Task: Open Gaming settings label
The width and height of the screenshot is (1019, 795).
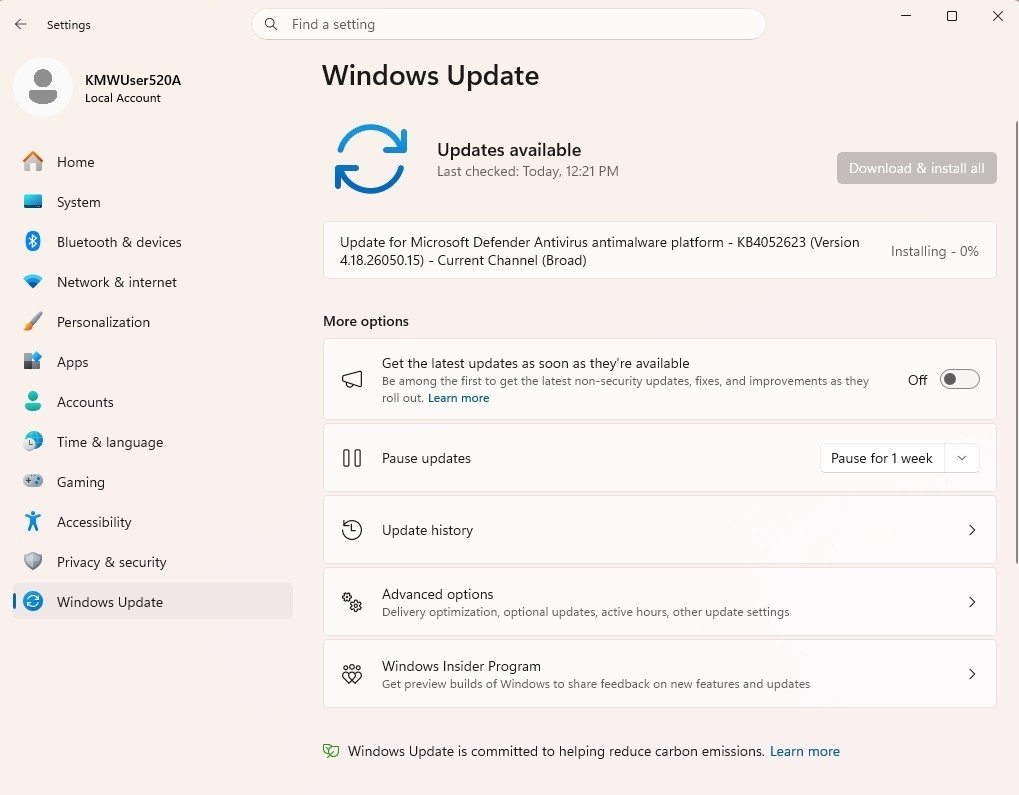Action: click(x=81, y=482)
